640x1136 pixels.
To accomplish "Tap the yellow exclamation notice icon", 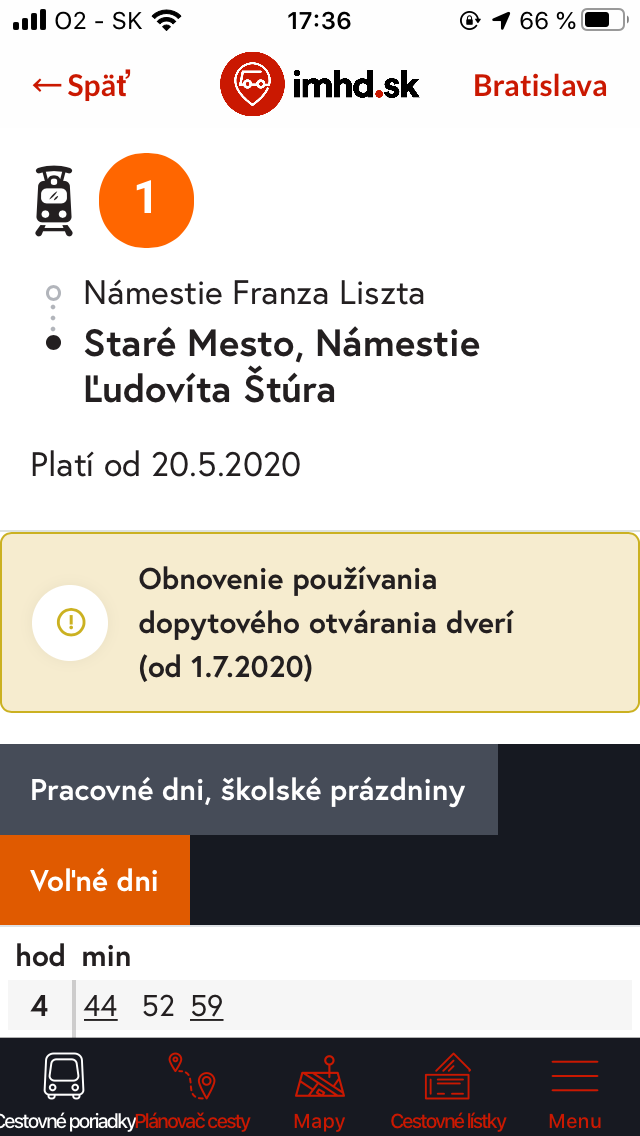I will click(x=71, y=623).
